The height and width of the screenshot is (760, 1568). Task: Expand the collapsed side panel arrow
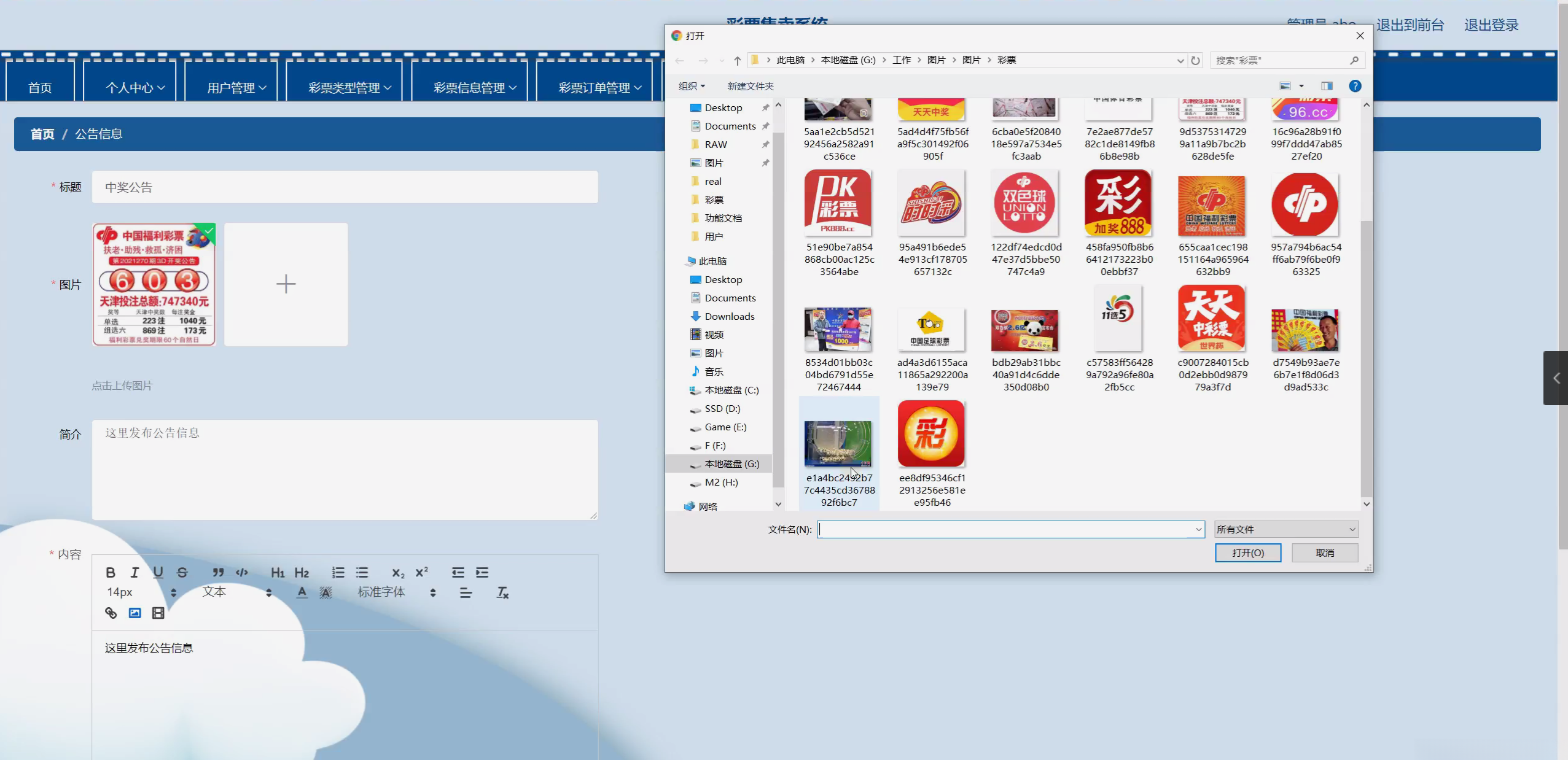pos(1556,378)
